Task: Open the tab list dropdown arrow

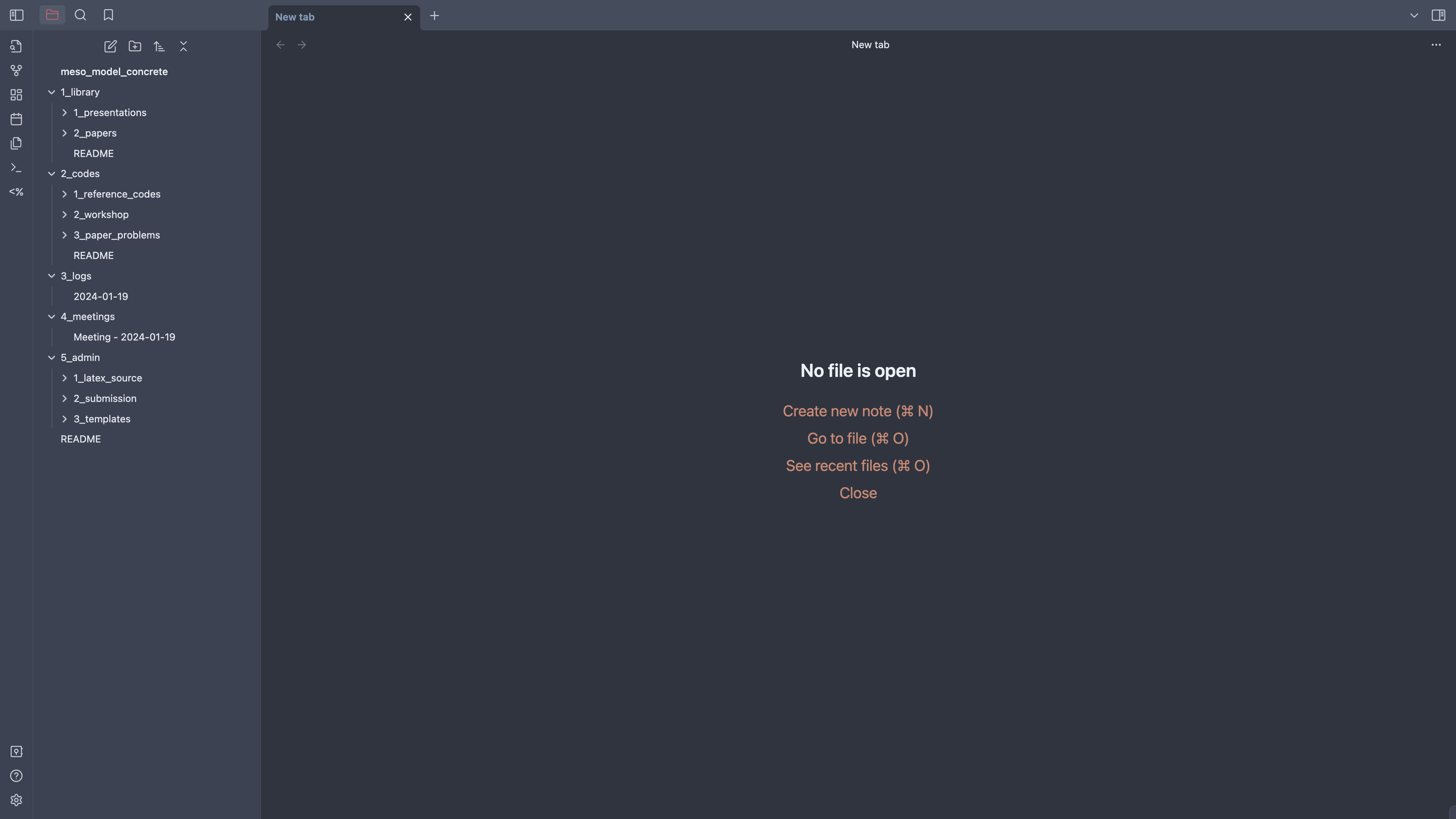Action: click(x=1414, y=15)
